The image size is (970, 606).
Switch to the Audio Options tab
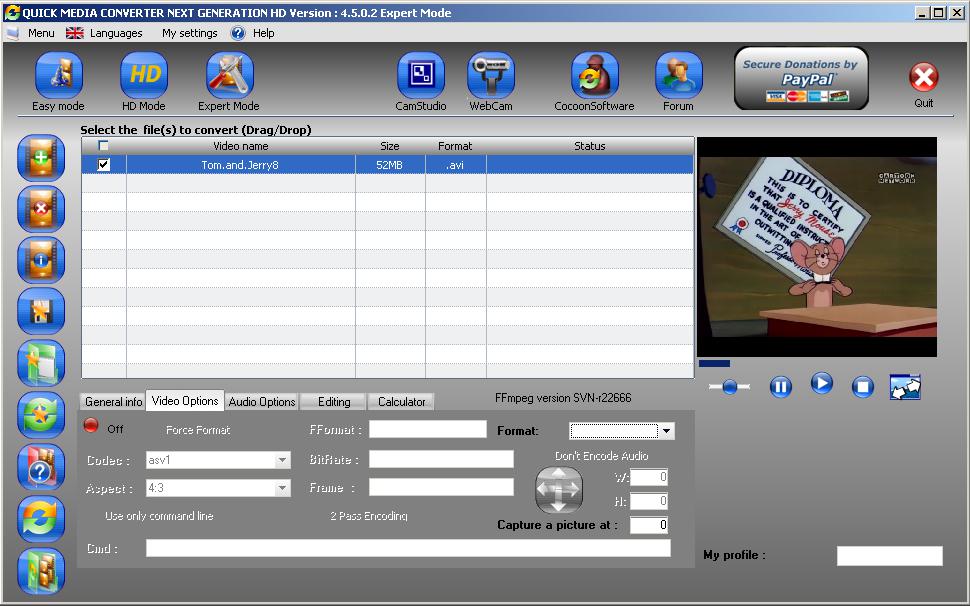pos(262,402)
